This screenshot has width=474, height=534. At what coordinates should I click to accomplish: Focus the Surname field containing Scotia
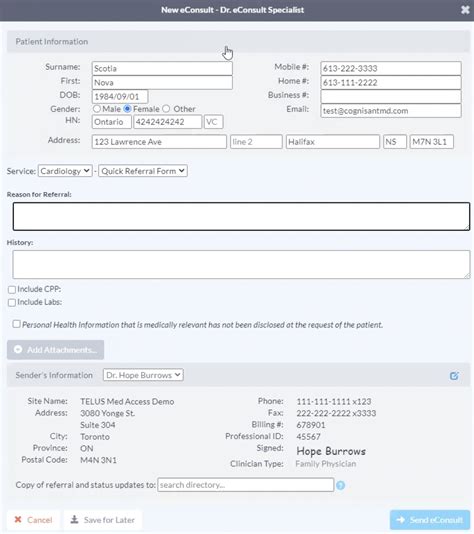coord(162,68)
